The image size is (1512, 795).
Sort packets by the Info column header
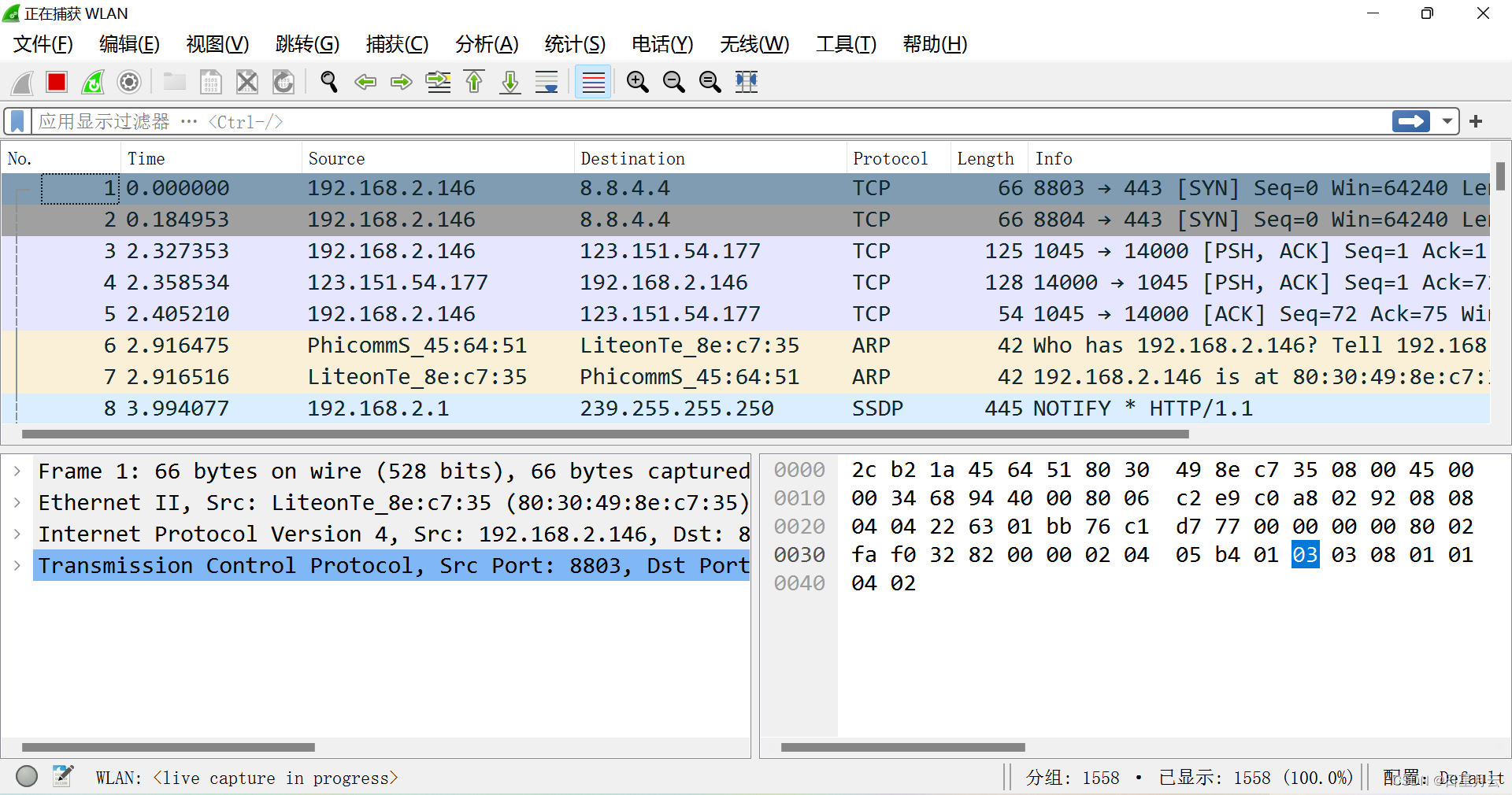(1258, 158)
